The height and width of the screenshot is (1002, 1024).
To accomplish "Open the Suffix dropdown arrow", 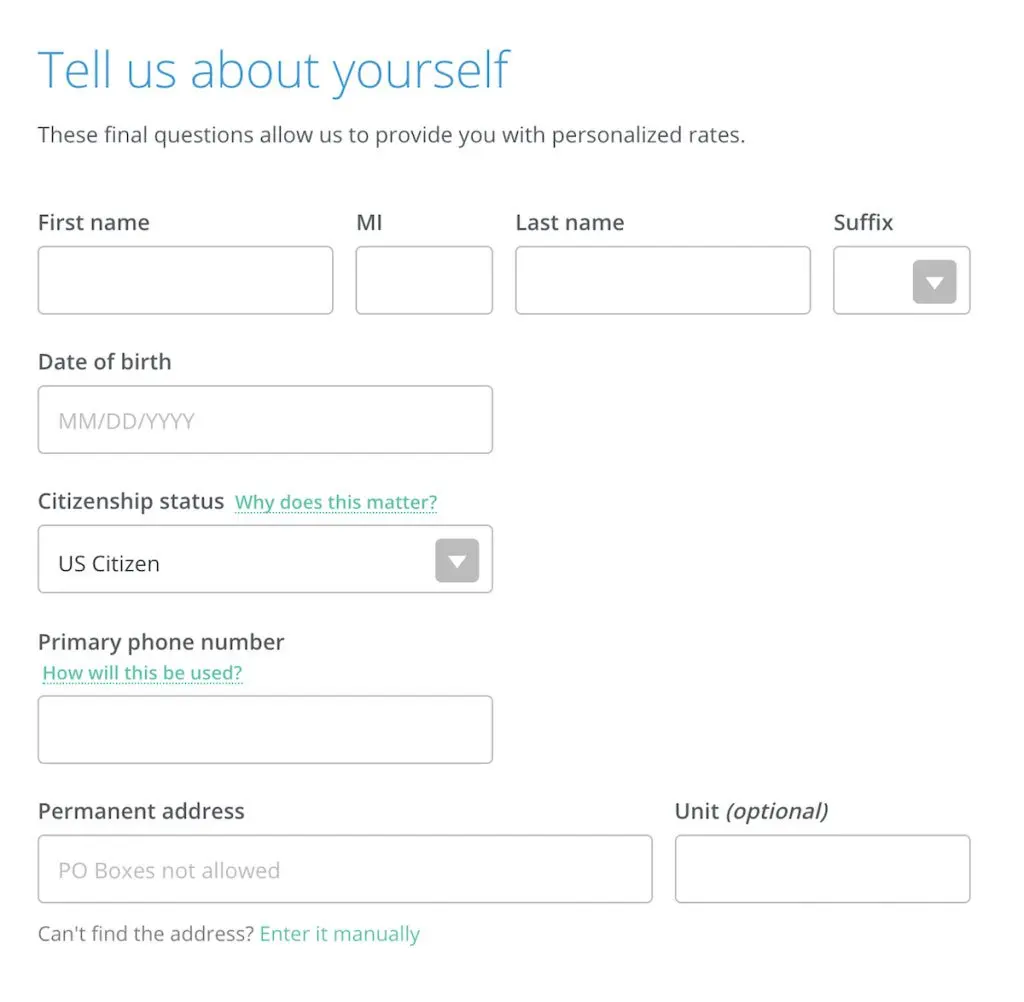I will (934, 282).
